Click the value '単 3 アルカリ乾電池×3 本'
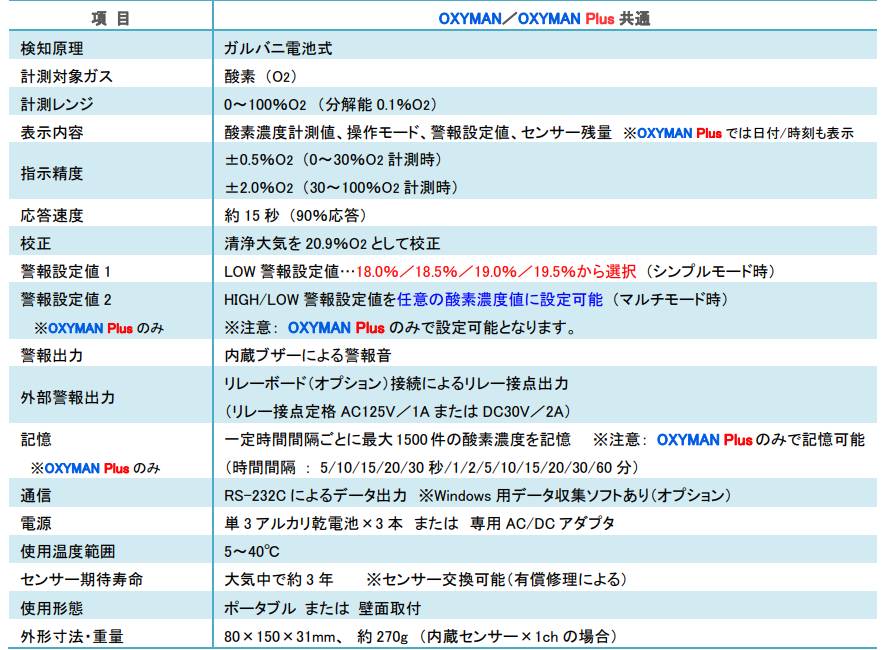Screen dimensions: 894x650 [313, 523]
